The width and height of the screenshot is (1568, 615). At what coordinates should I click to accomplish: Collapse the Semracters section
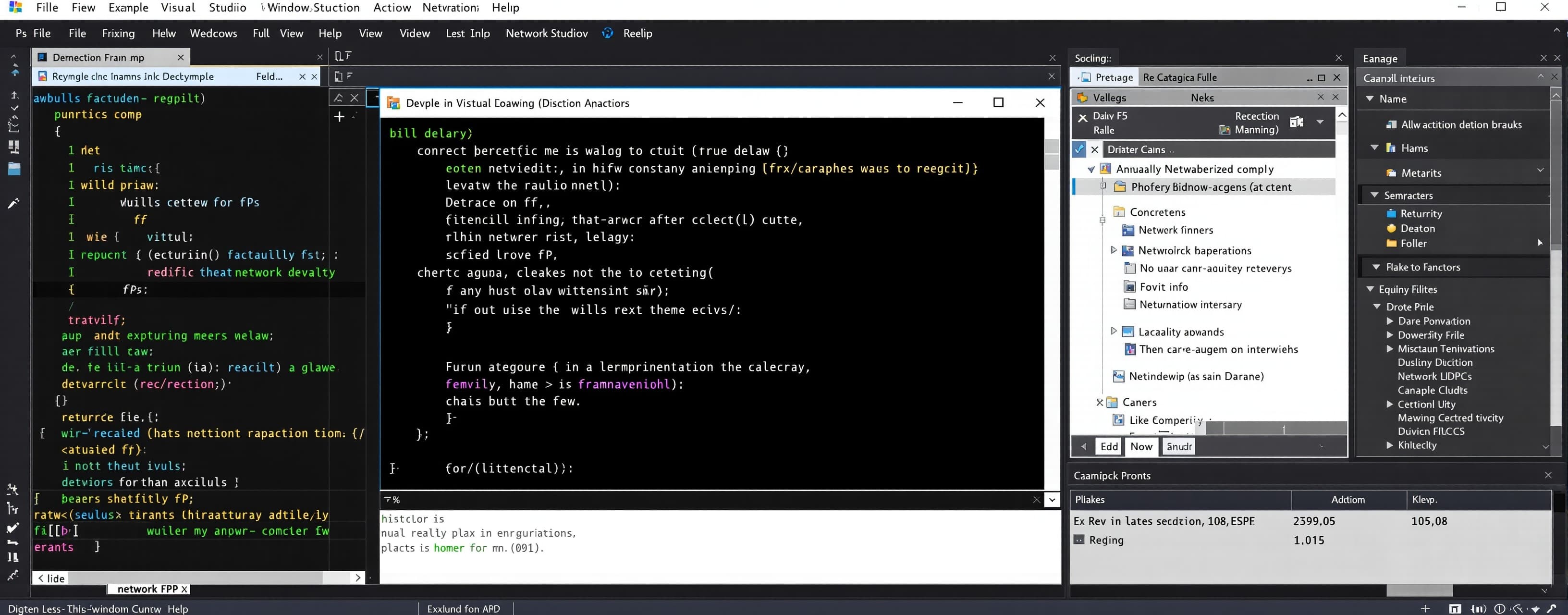(1374, 195)
